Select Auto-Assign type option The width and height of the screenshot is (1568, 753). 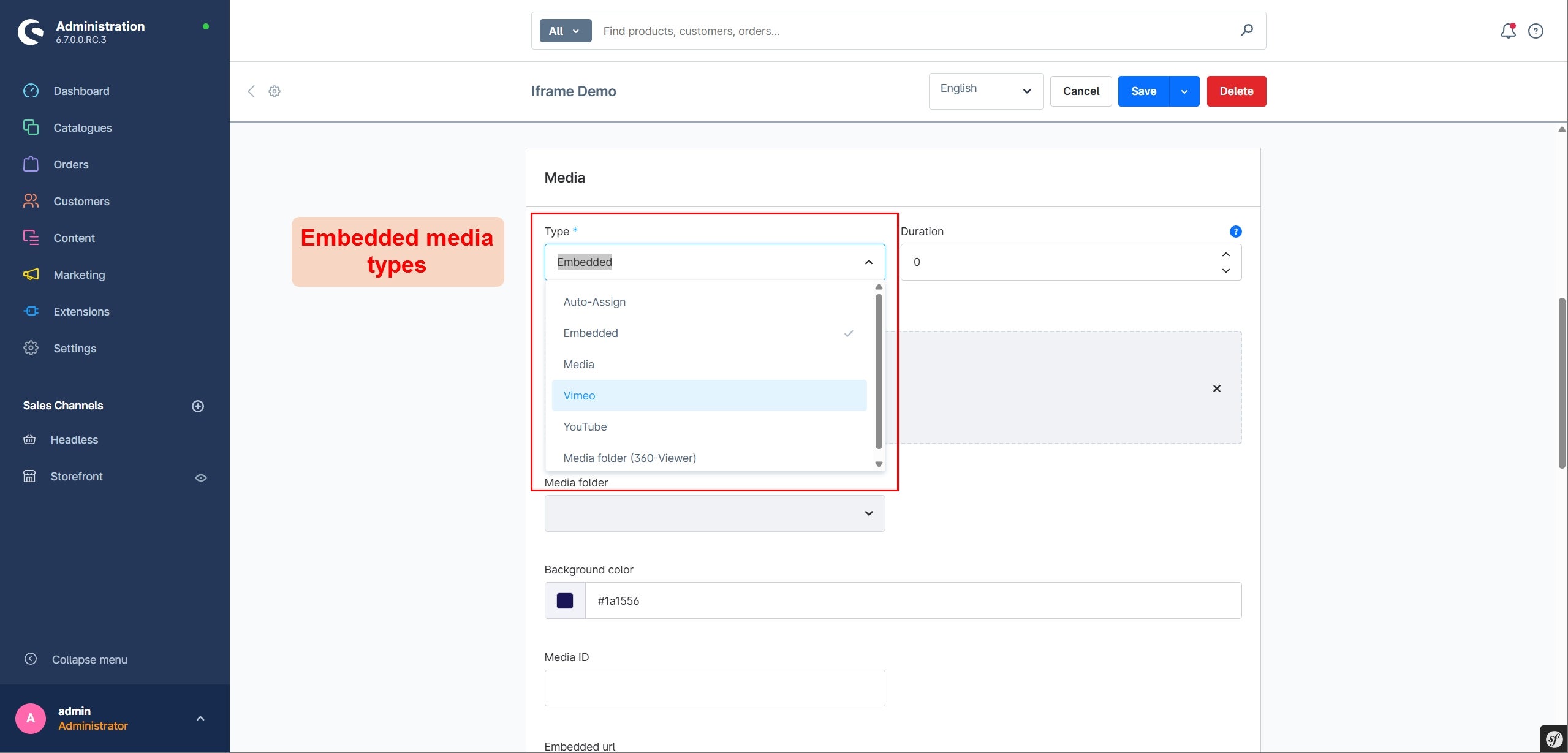click(x=709, y=301)
